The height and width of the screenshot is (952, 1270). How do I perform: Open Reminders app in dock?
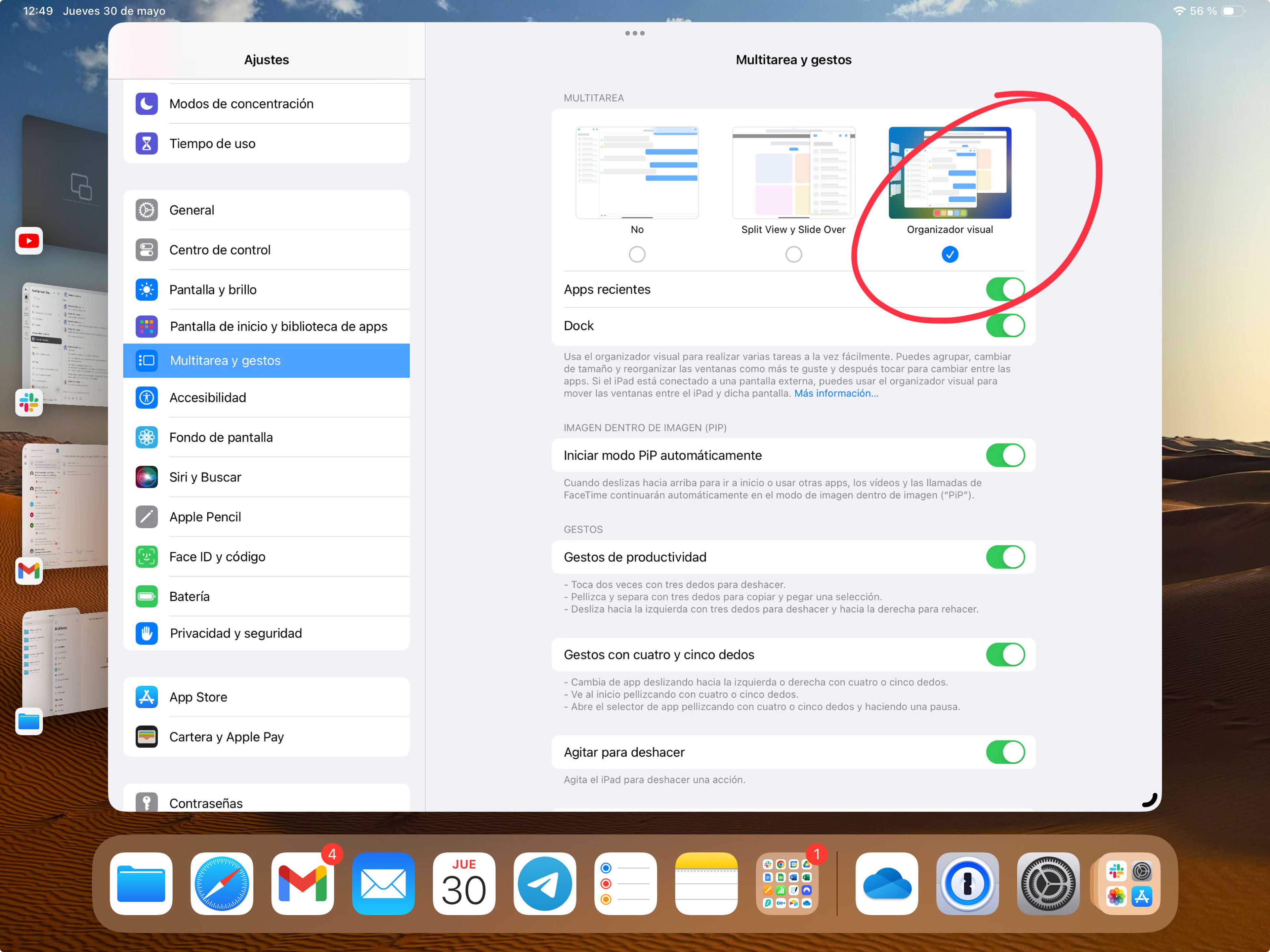pos(625,883)
